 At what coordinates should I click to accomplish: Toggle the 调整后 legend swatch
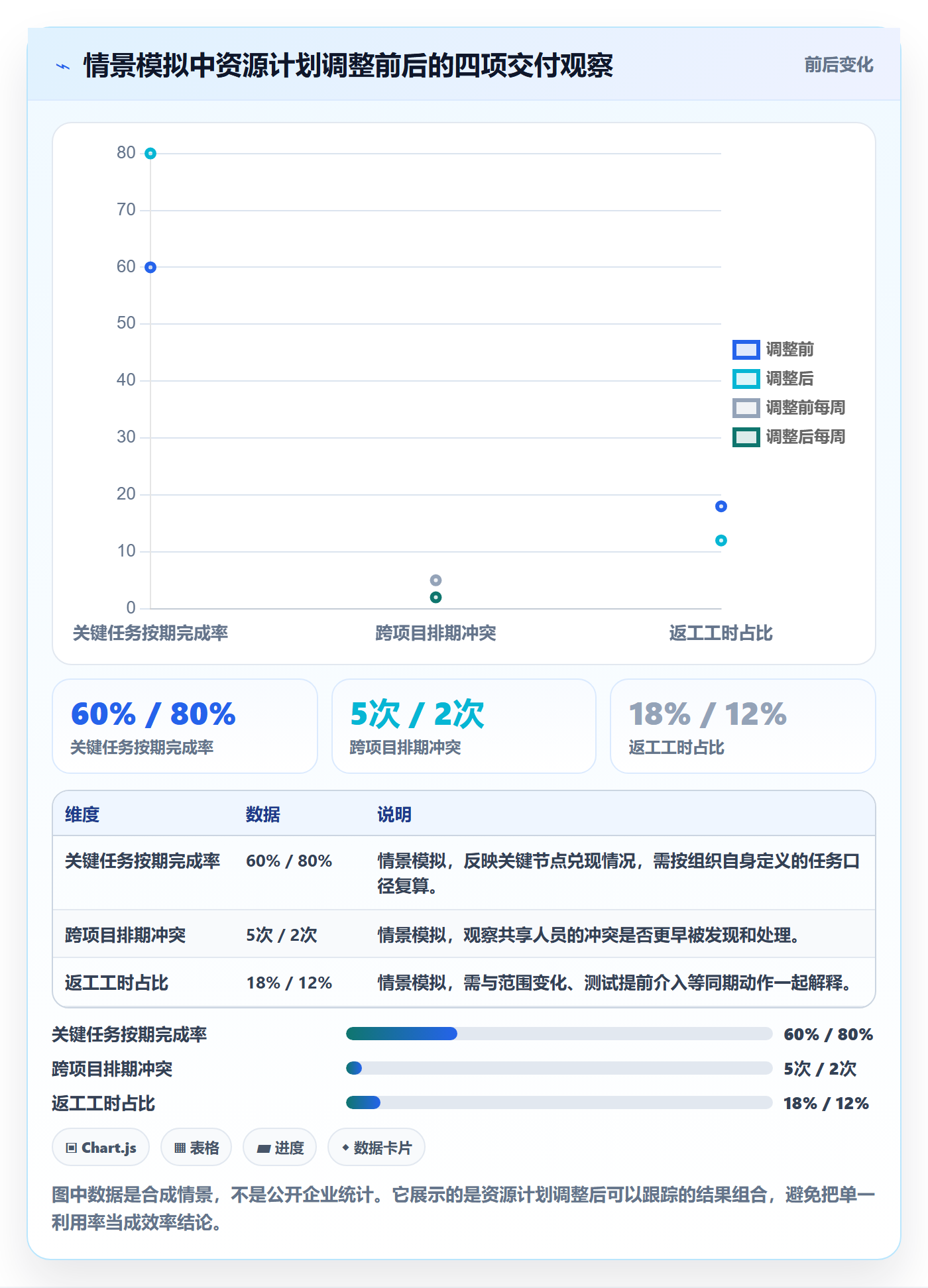pyautogui.click(x=746, y=378)
